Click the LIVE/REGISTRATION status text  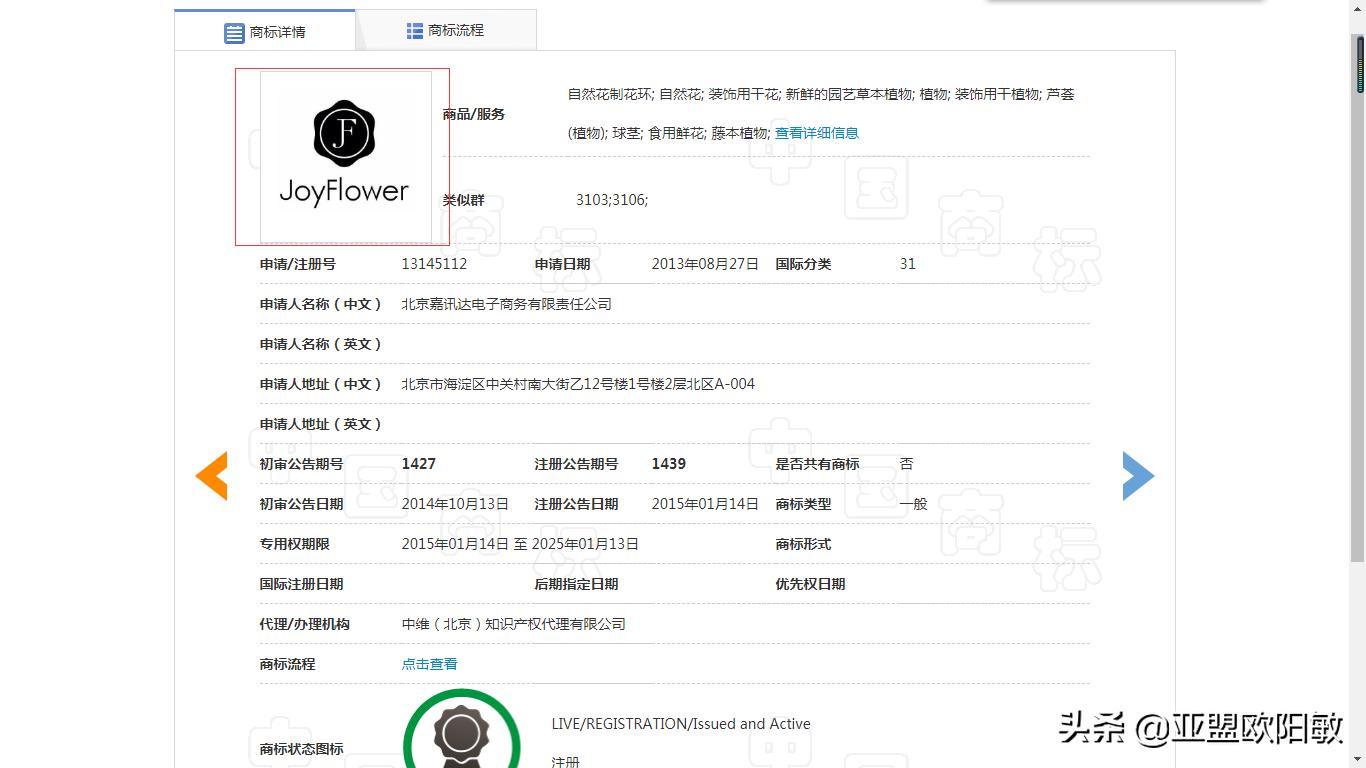681,723
